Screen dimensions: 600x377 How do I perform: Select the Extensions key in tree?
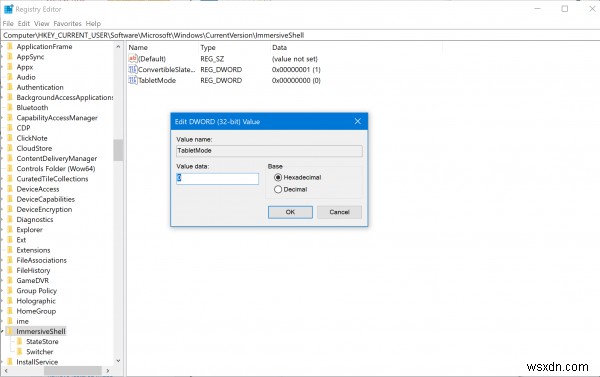coord(33,250)
